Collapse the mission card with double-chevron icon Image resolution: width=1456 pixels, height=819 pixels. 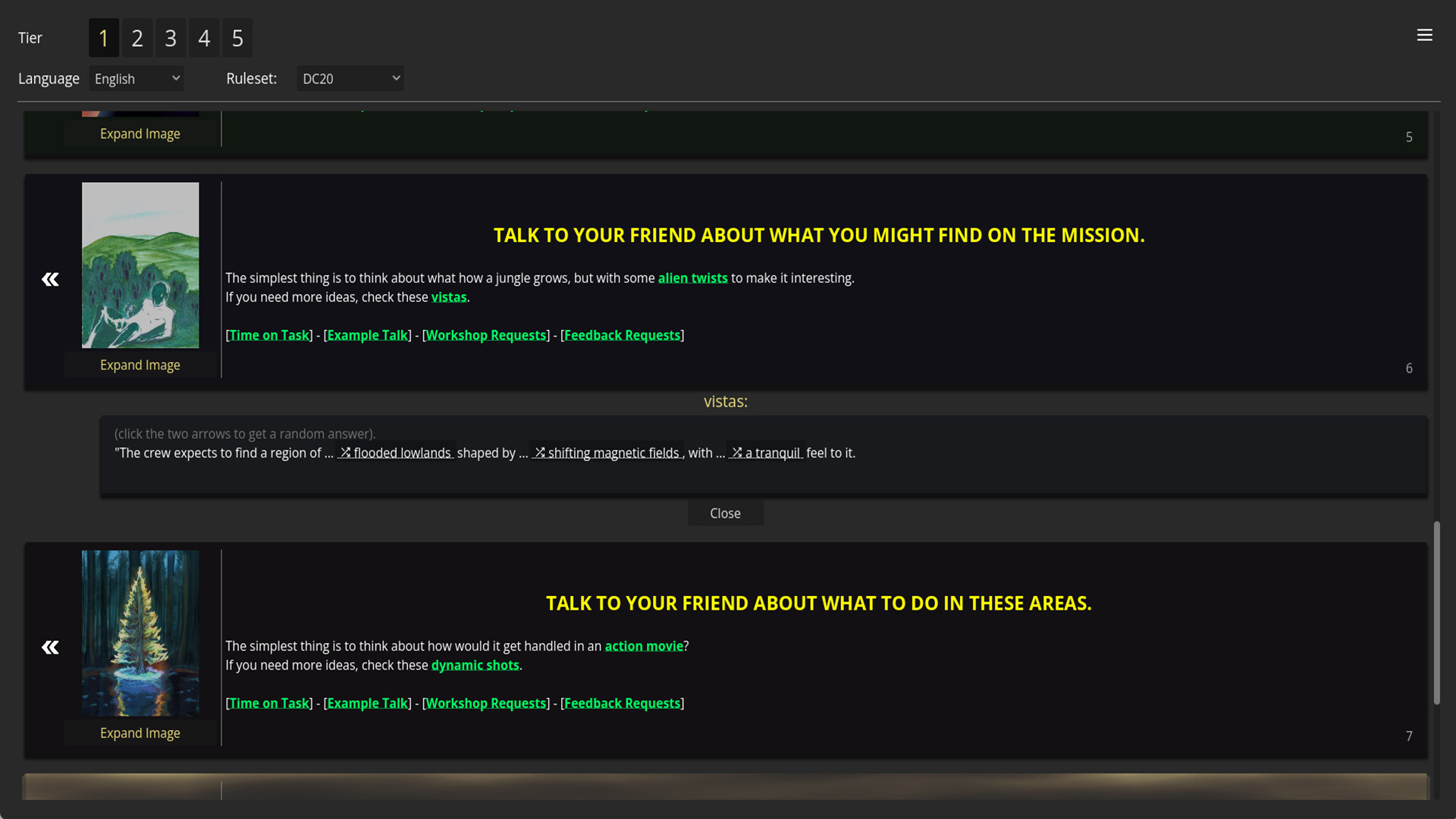pyautogui.click(x=50, y=280)
